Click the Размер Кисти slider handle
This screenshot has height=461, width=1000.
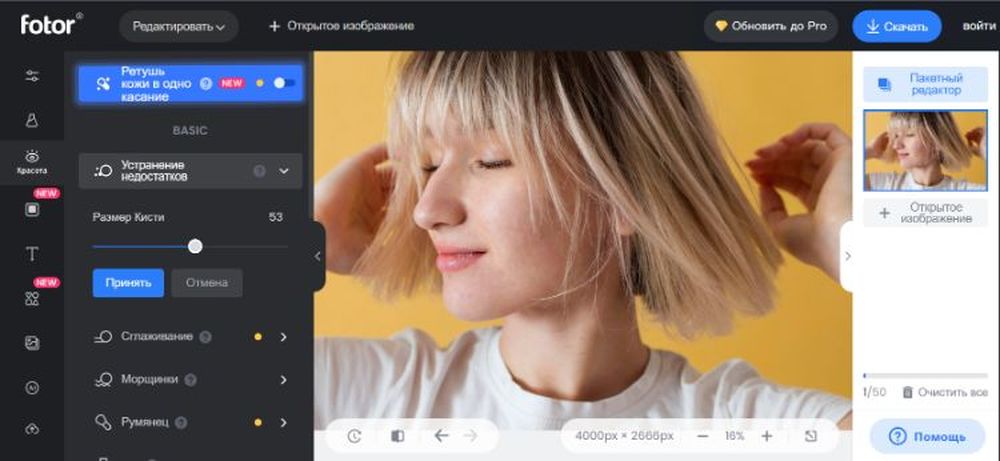pos(195,246)
